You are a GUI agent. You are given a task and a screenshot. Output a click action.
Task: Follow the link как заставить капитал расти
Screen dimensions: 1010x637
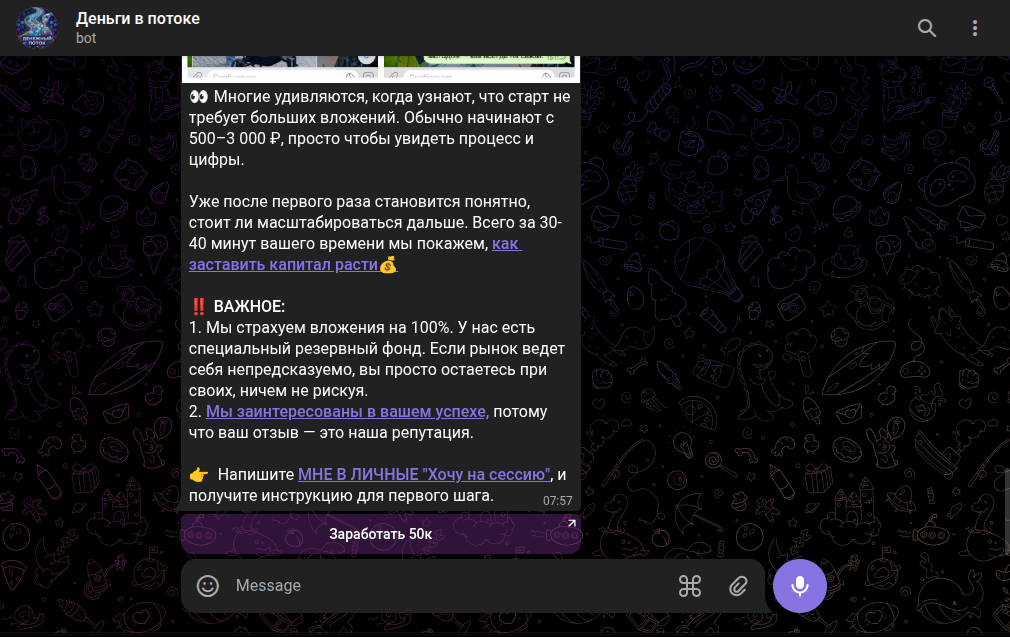(355, 254)
